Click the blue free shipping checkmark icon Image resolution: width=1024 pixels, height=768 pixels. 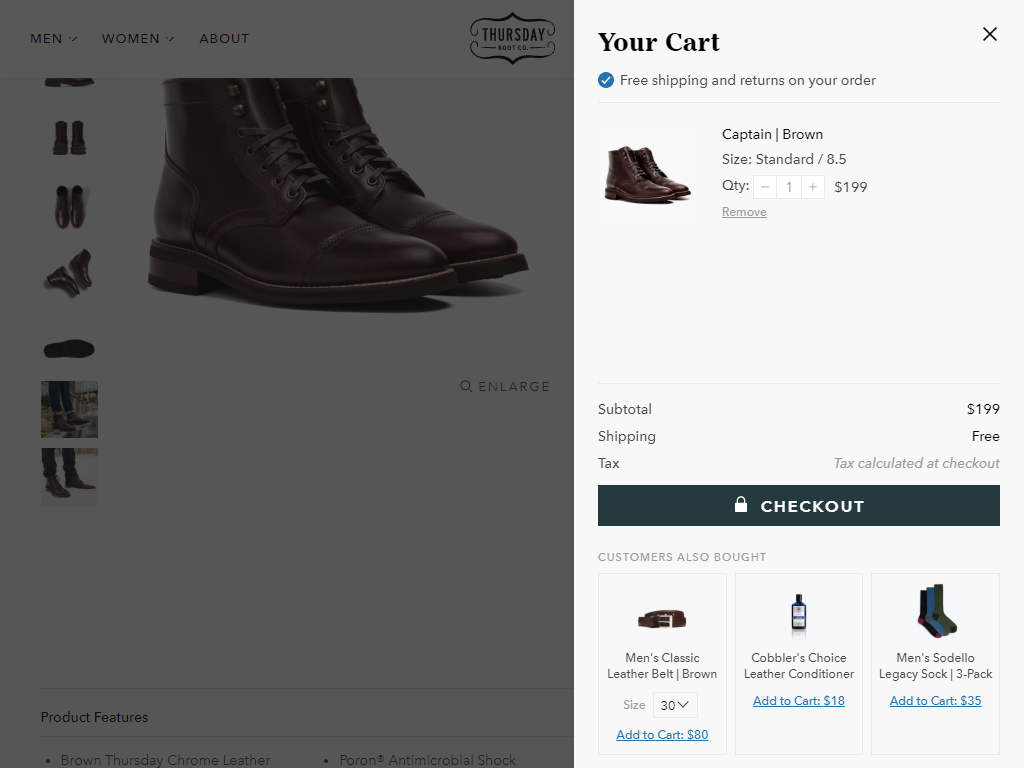pos(605,80)
